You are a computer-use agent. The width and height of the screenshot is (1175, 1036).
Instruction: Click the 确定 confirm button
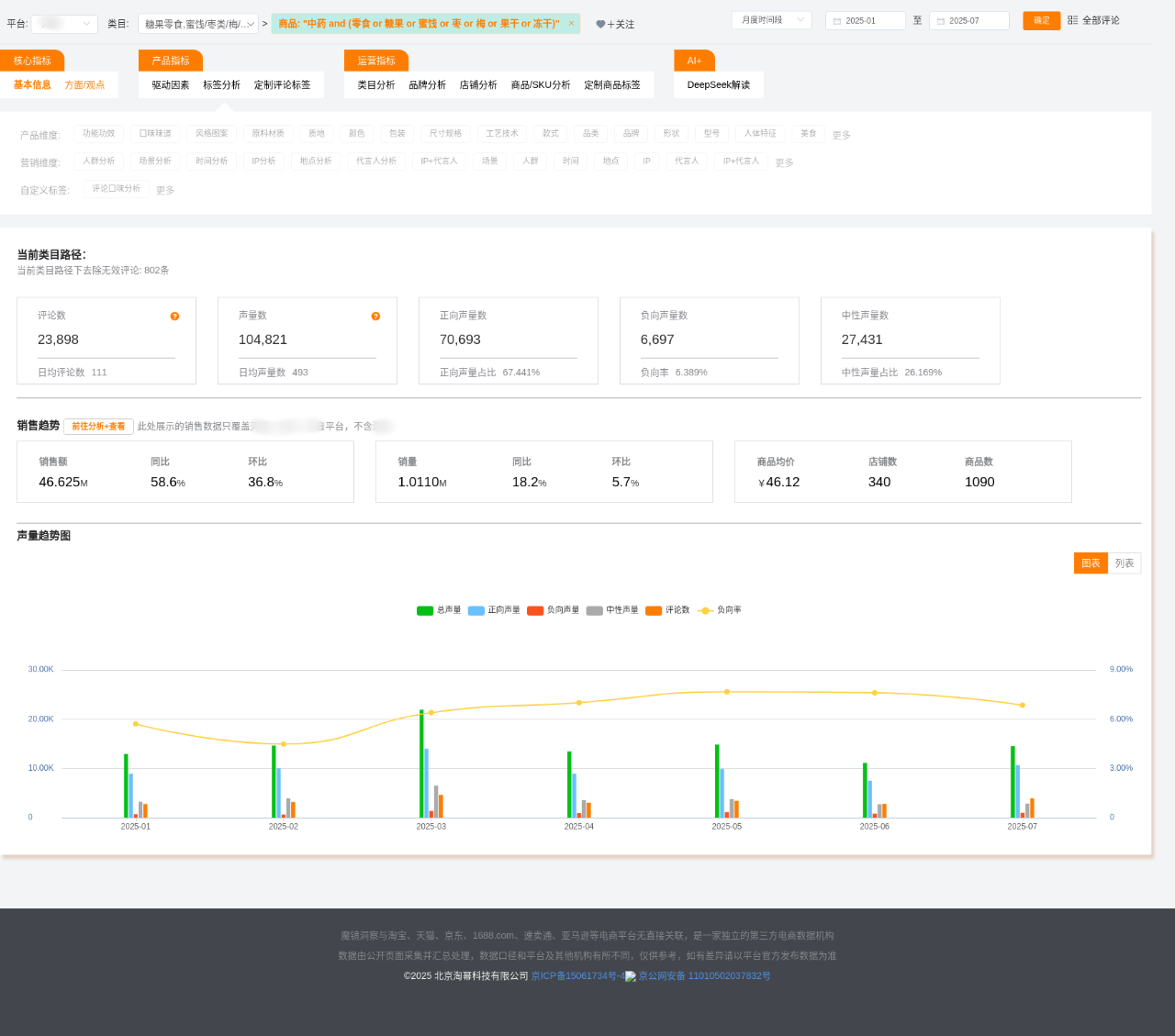pyautogui.click(x=1042, y=20)
